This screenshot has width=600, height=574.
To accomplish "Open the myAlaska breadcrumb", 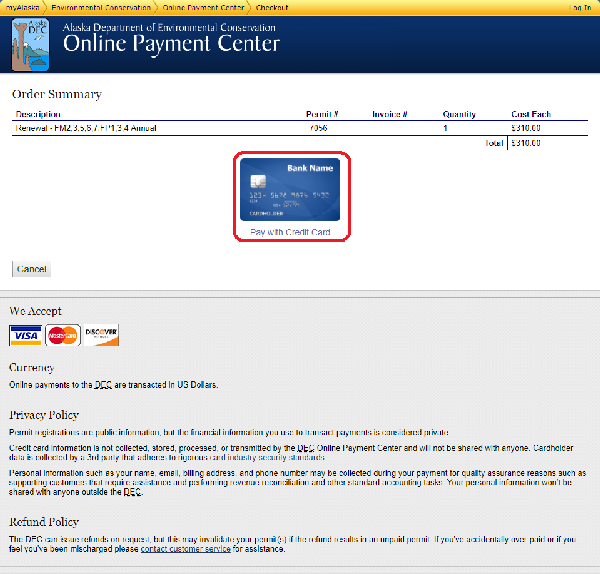I will (20, 6).
